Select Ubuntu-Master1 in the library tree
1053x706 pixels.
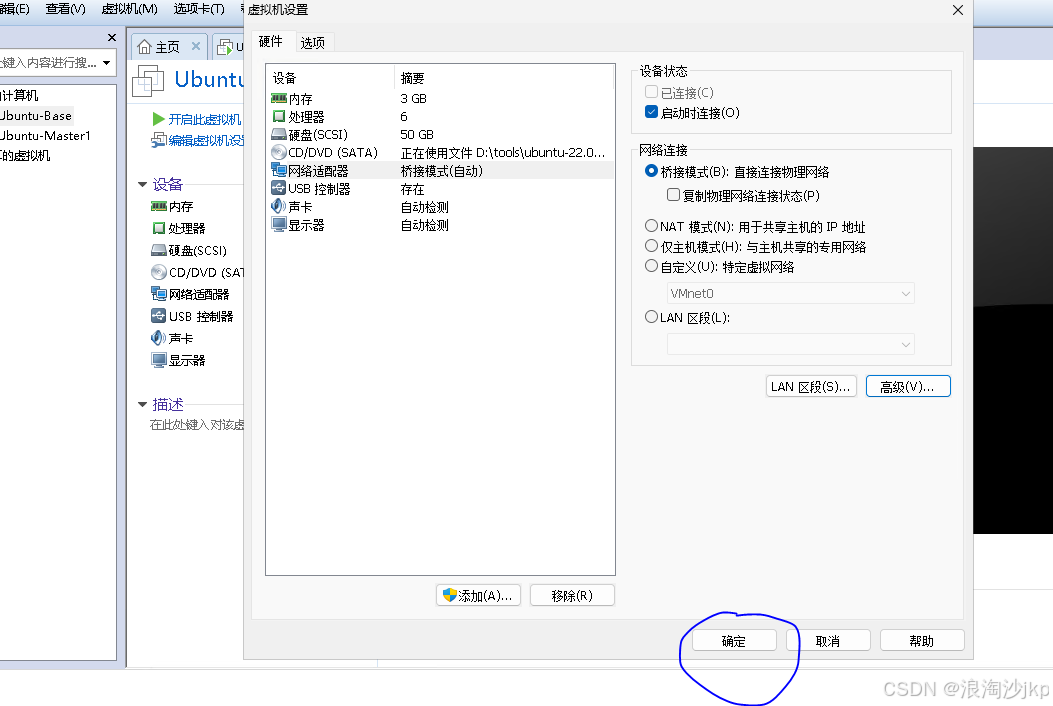45,136
